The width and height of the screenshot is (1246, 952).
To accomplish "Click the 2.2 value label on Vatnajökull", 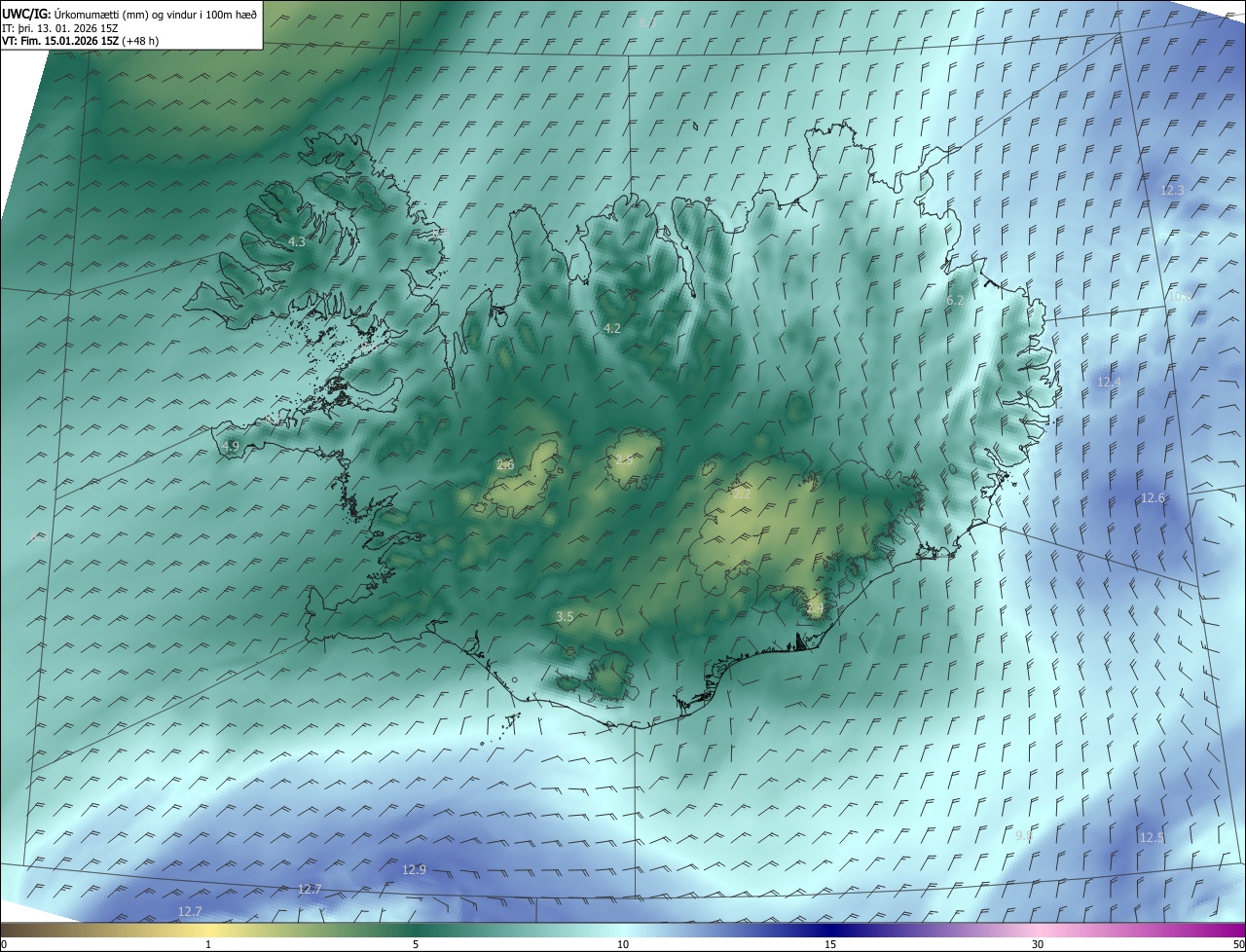I will coord(742,494).
